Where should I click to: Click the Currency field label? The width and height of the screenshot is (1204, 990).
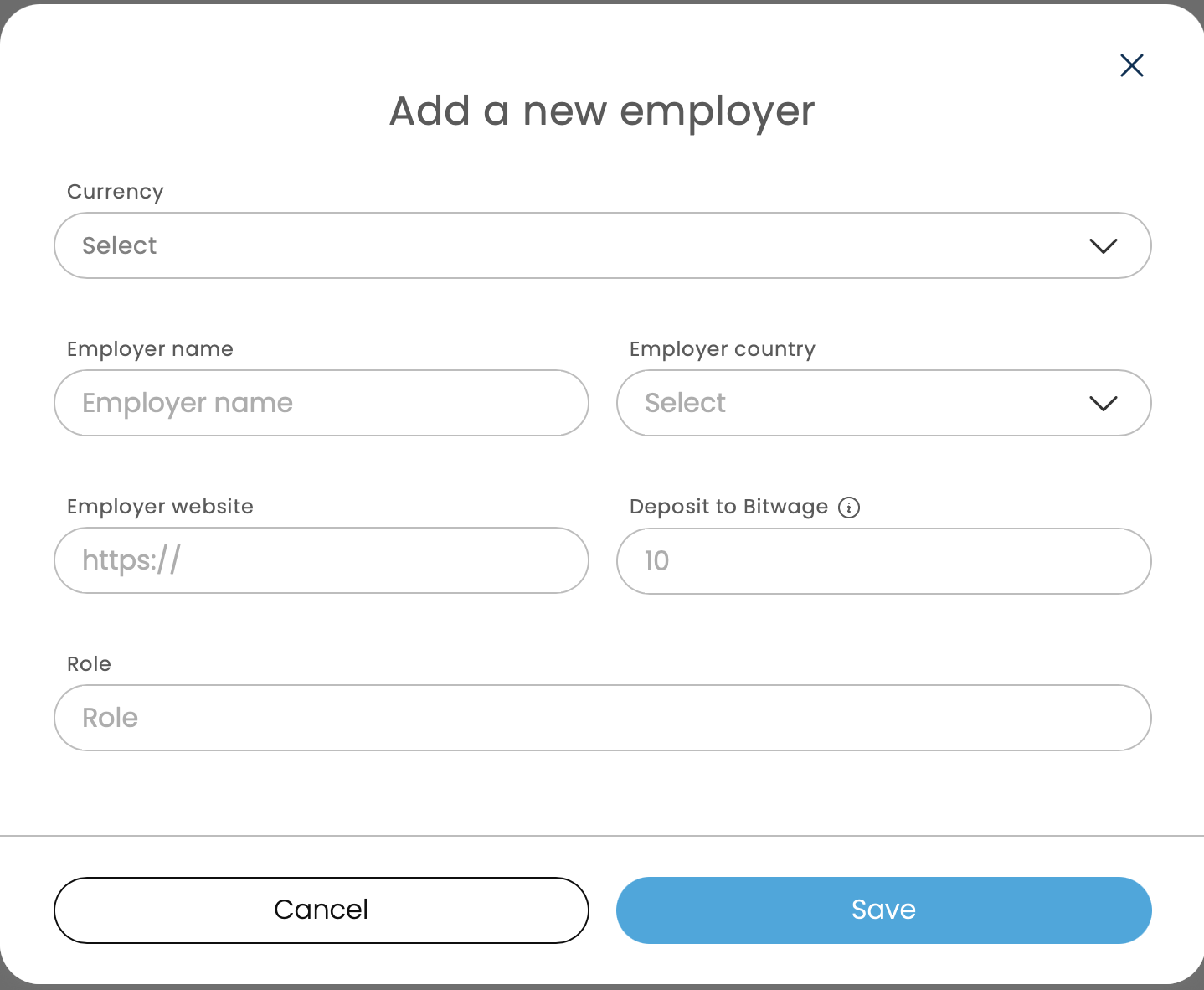116,192
